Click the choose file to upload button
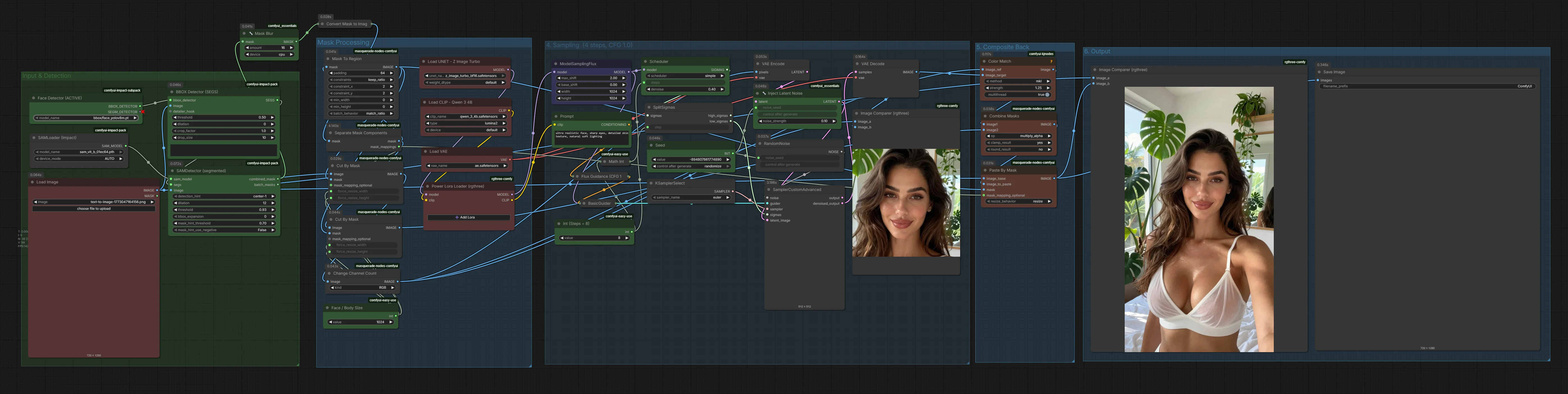This screenshot has width=1568, height=394. tap(94, 209)
